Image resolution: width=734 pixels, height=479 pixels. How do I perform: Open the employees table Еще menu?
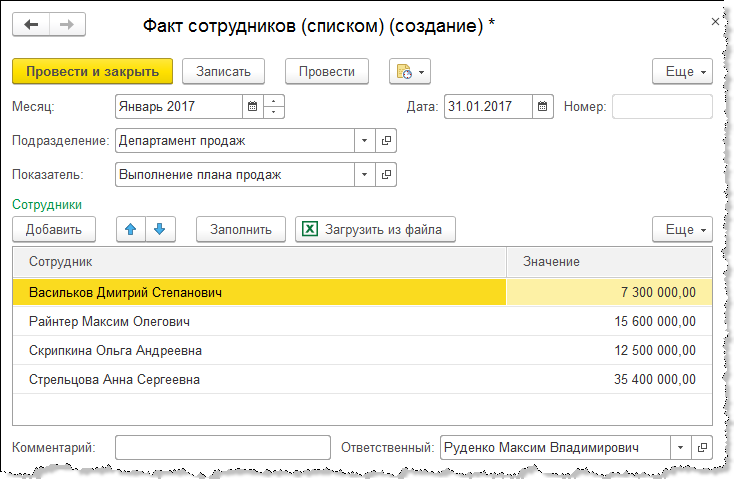[x=682, y=230]
